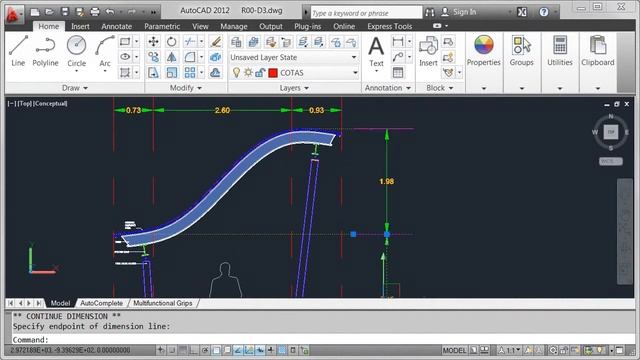Image resolution: width=640 pixels, height=360 pixels.
Task: Open the Groups panel
Action: 522,51
